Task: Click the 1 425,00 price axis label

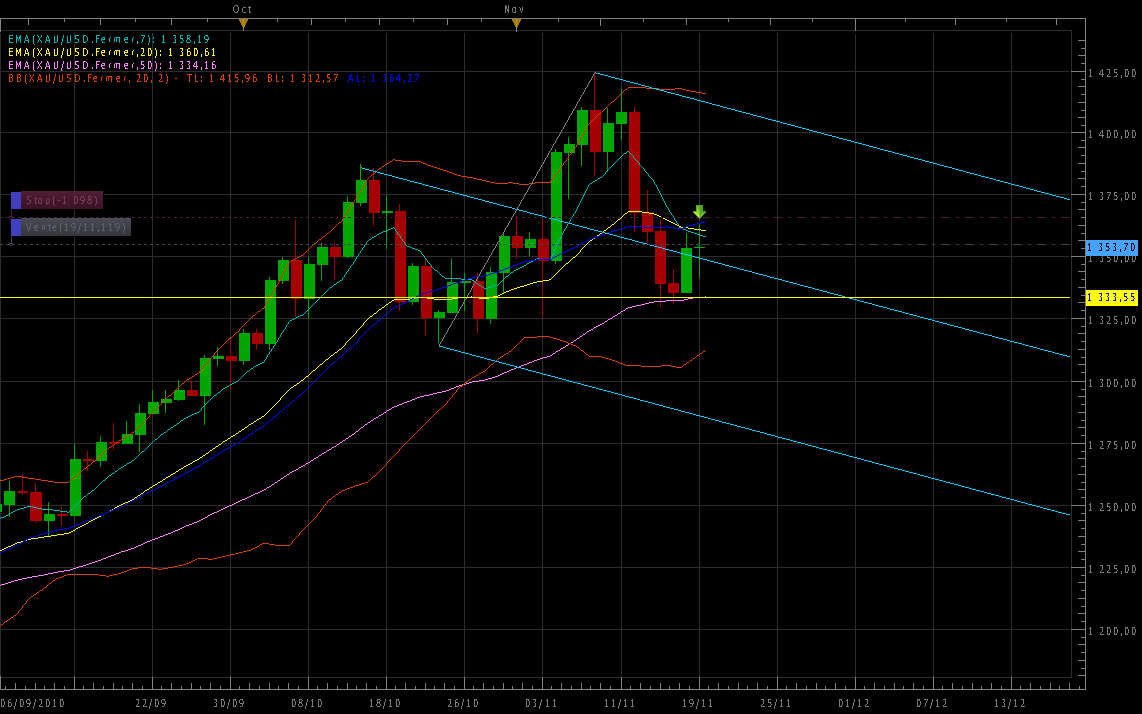Action: point(1112,73)
